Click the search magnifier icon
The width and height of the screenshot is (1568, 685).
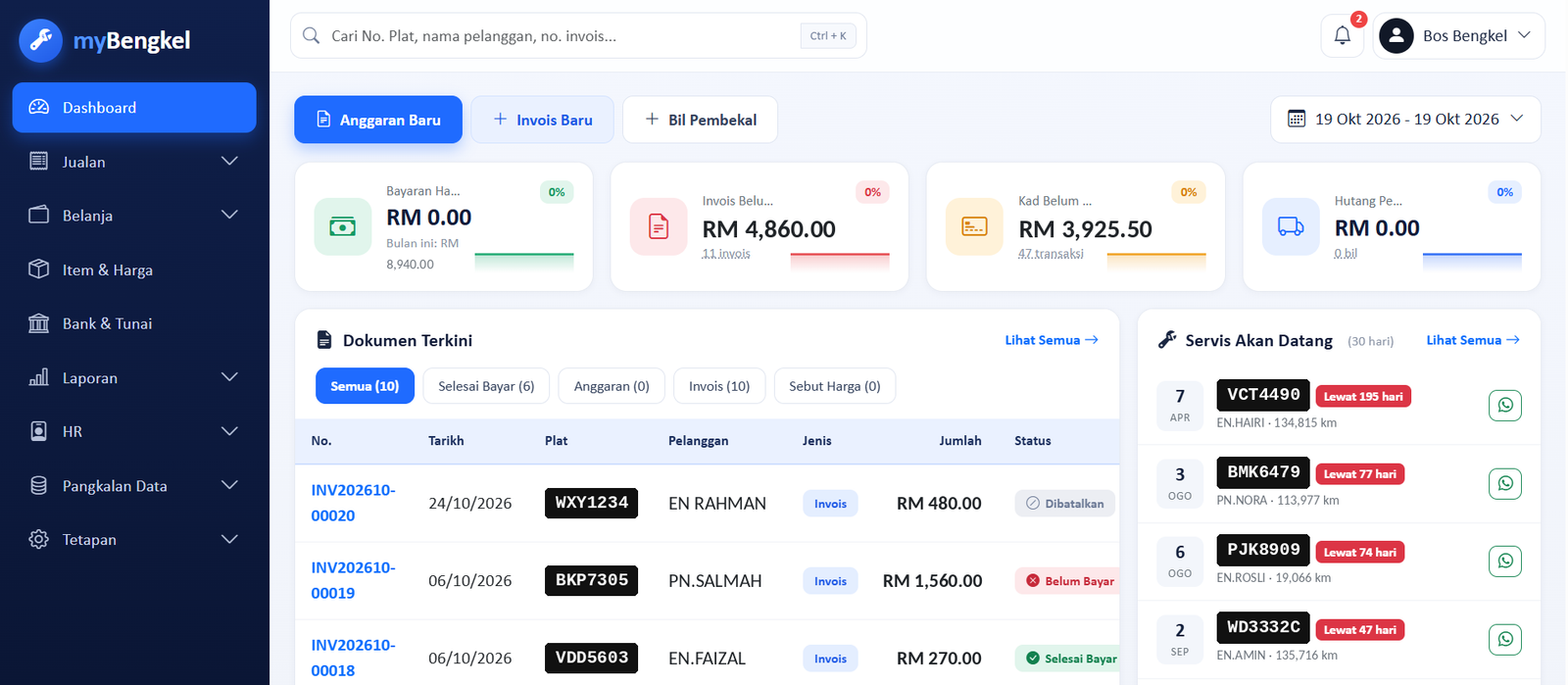312,36
